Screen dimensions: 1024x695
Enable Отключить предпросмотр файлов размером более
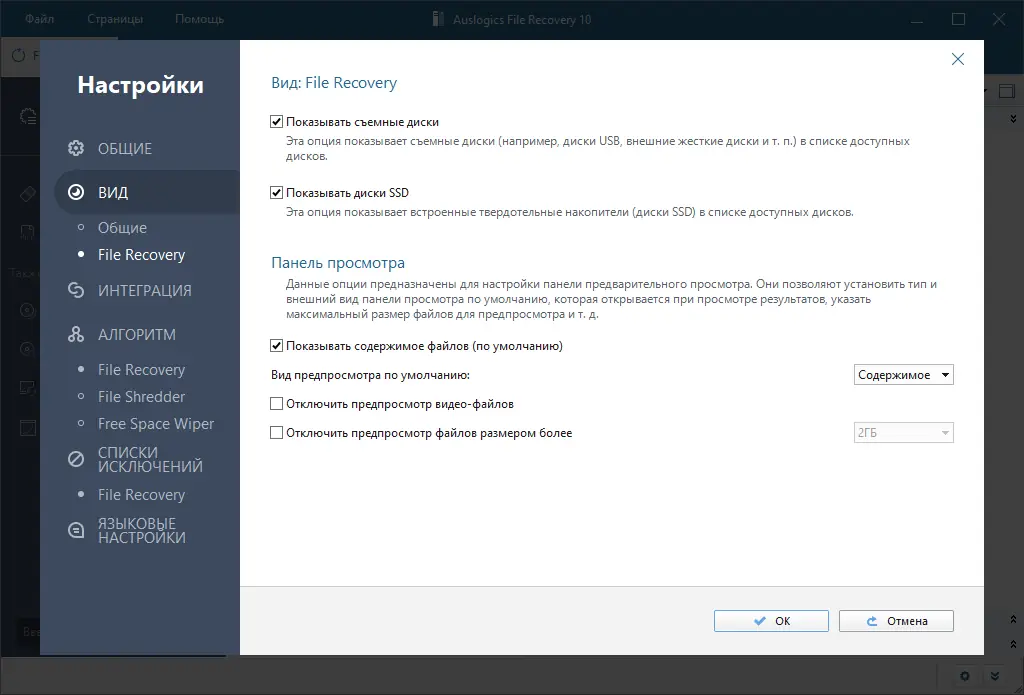[x=276, y=432]
